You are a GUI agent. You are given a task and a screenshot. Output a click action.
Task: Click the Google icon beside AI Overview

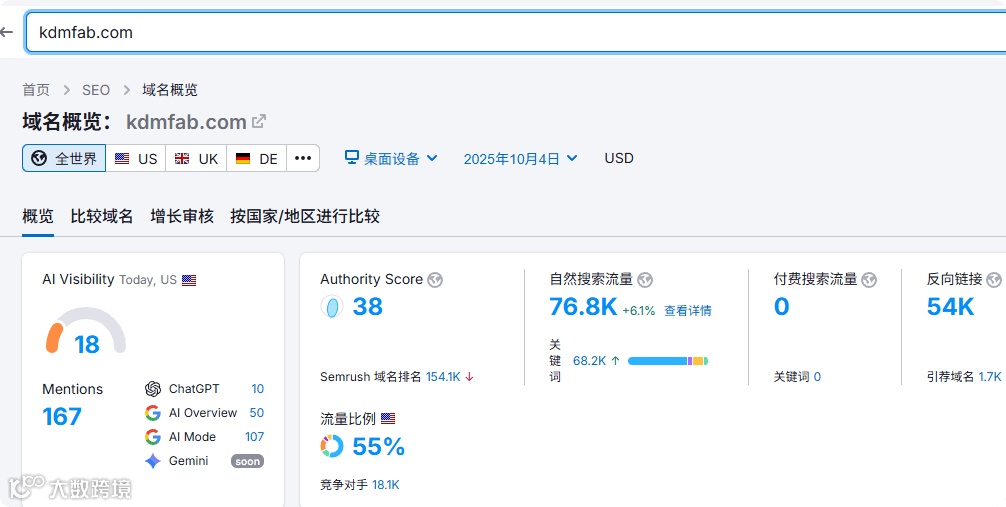click(153, 413)
